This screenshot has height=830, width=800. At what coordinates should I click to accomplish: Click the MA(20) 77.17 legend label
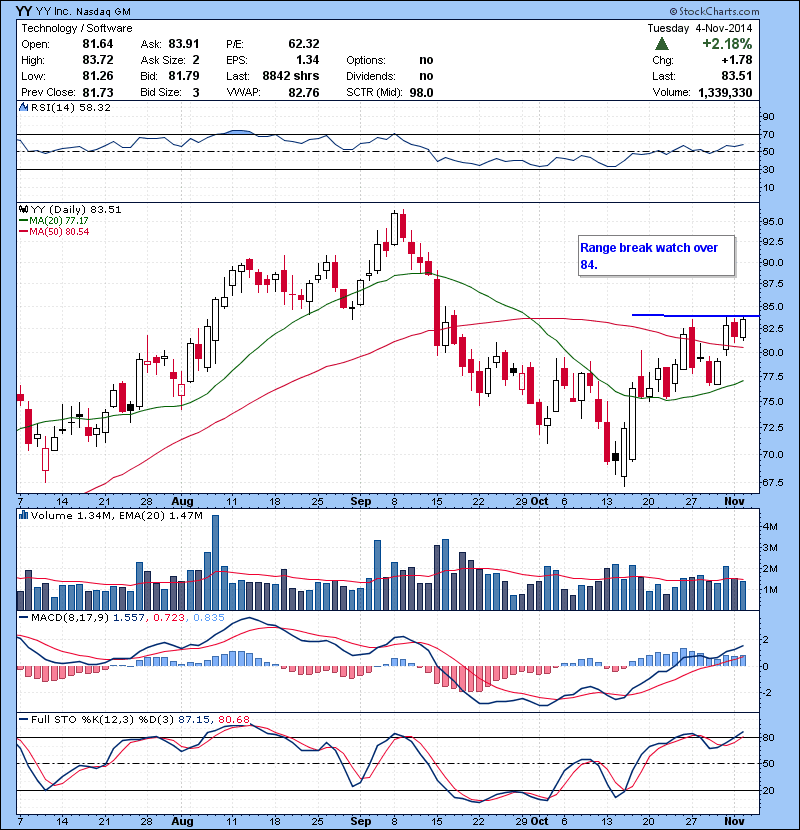click(x=58, y=221)
